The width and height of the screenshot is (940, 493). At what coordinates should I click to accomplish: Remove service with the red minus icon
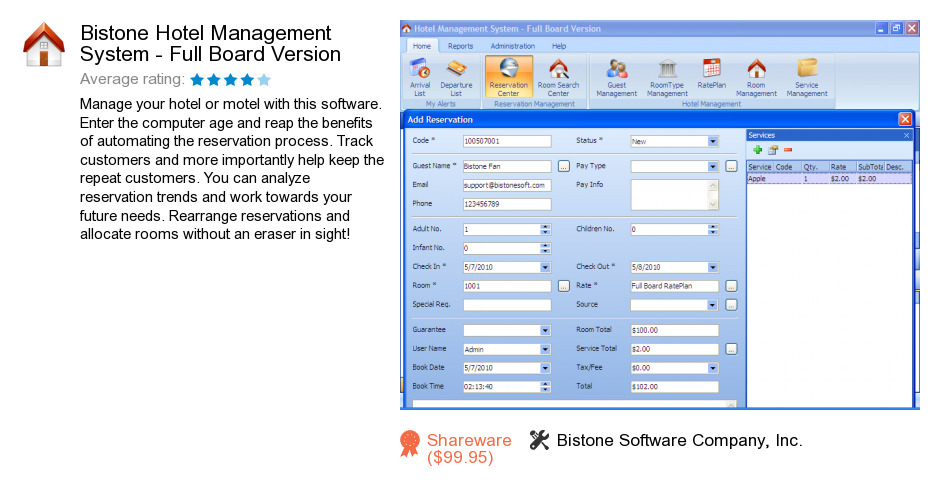pos(788,150)
